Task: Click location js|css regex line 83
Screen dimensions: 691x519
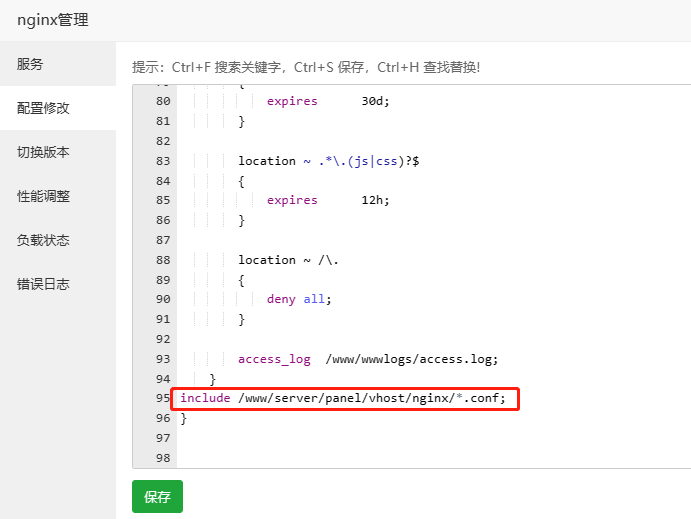Action: [329, 161]
